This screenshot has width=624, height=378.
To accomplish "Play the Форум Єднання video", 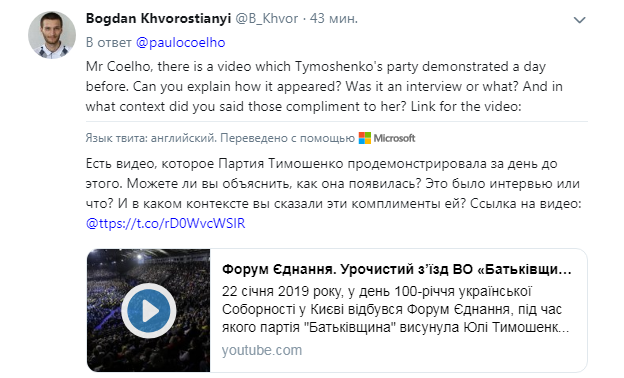I will tap(148, 310).
